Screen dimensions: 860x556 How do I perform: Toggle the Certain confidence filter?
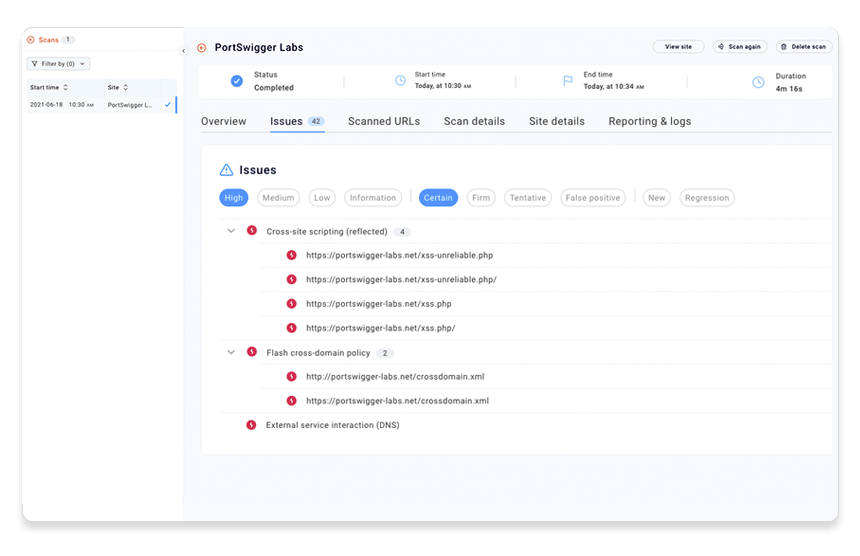click(x=438, y=198)
